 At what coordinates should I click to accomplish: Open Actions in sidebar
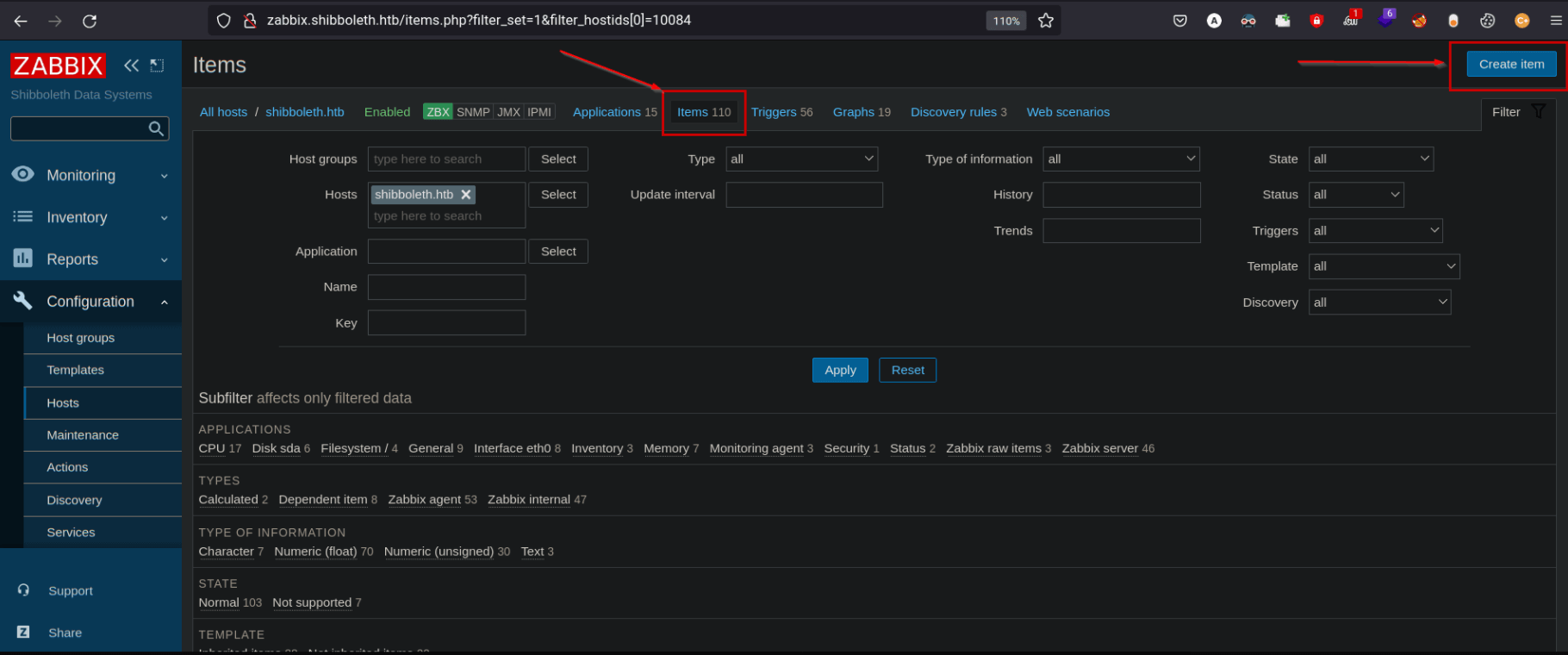pyautogui.click(x=103, y=467)
